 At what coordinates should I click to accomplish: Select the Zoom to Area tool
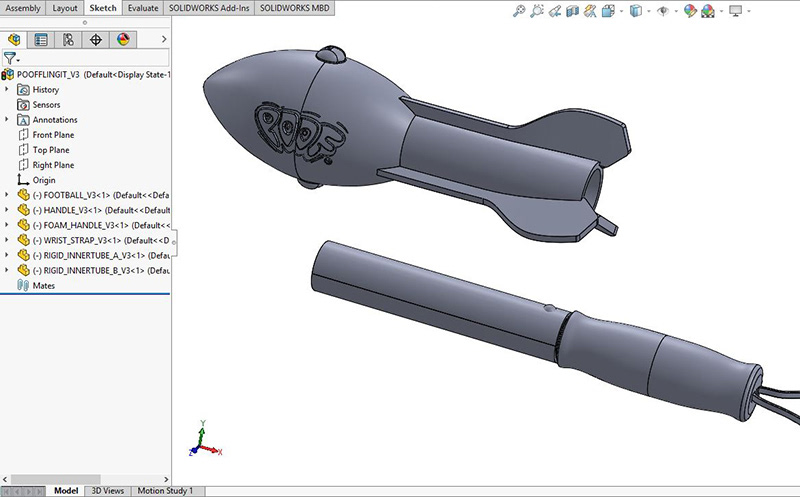point(539,11)
